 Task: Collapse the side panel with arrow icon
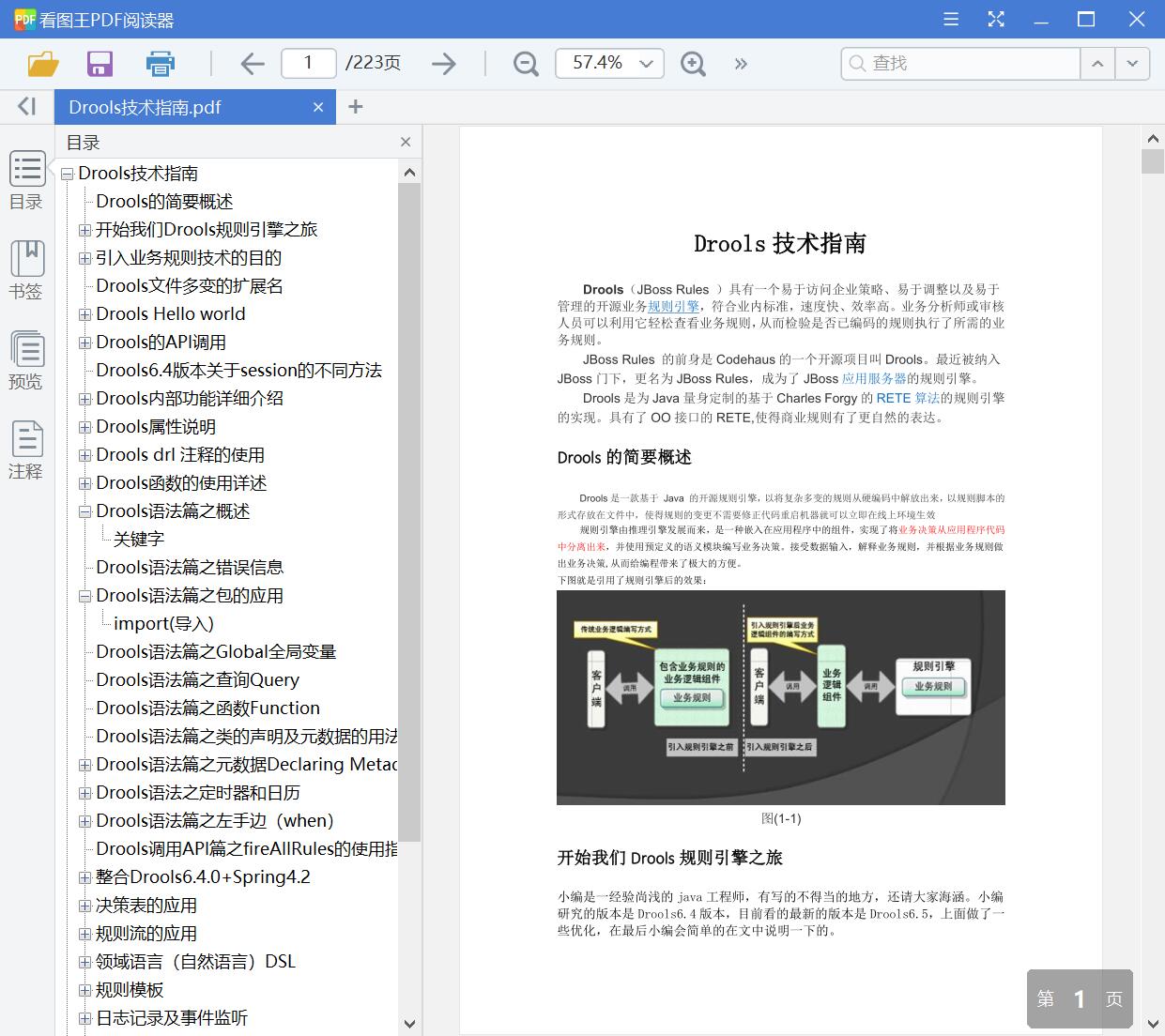pyautogui.click(x=26, y=107)
